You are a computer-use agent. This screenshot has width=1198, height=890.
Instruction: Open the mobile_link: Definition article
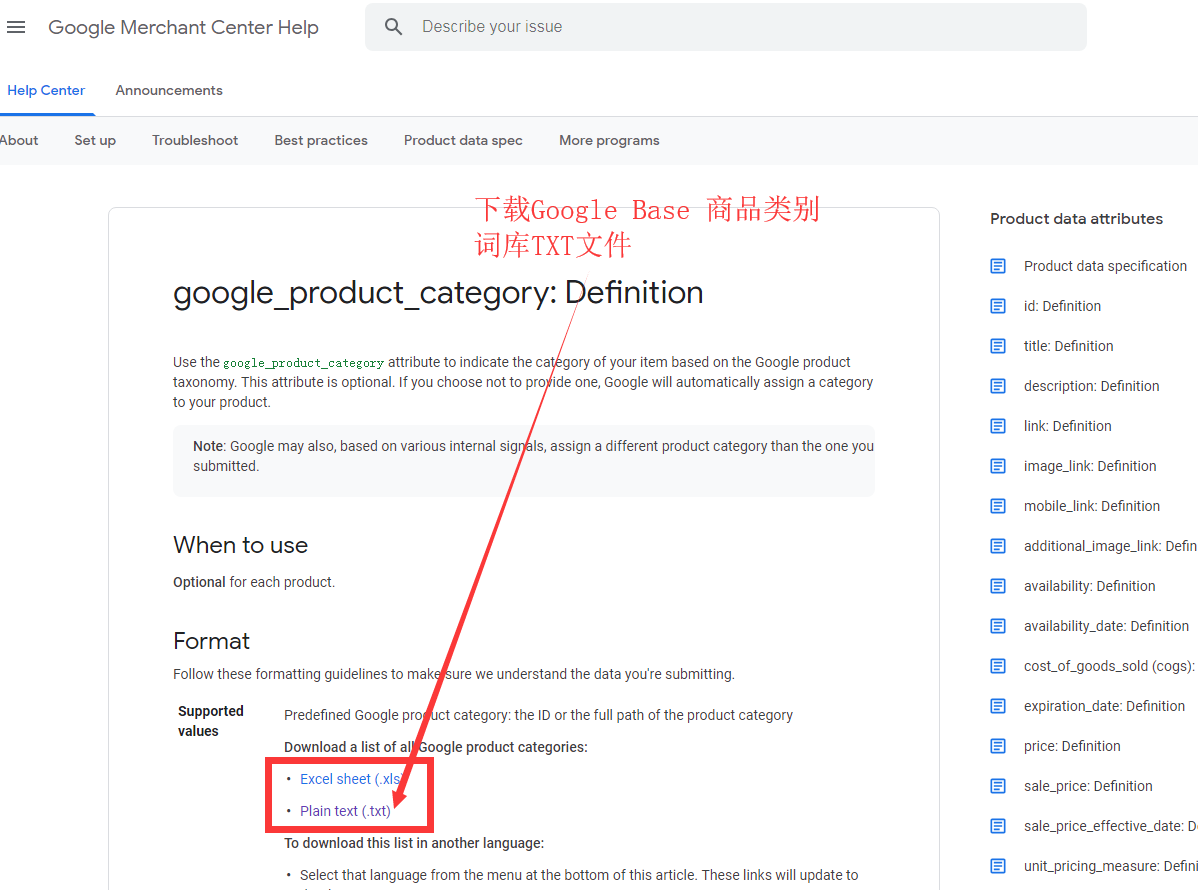[1092, 506]
